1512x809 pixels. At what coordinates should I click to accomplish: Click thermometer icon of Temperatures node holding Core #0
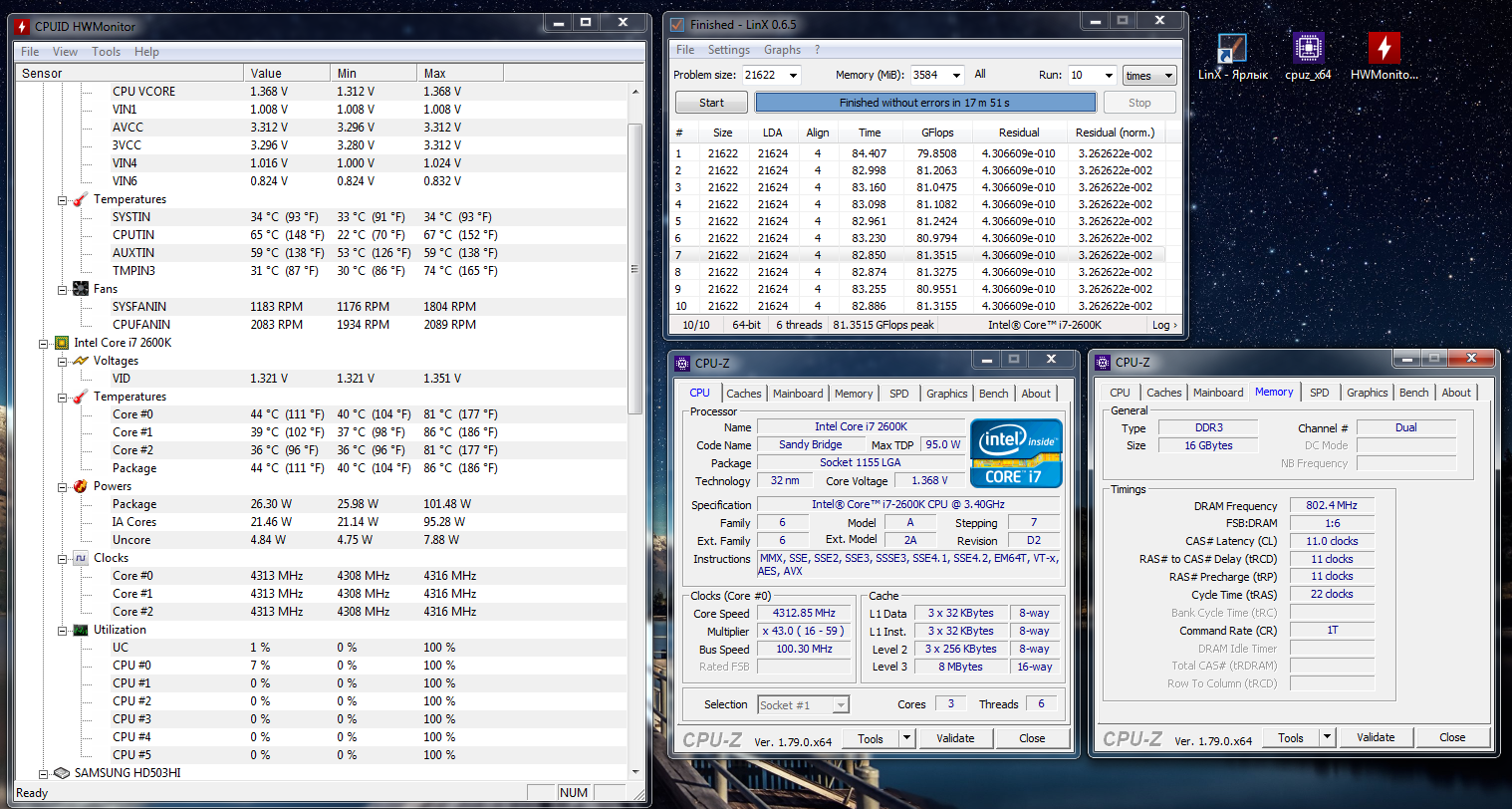click(x=81, y=397)
